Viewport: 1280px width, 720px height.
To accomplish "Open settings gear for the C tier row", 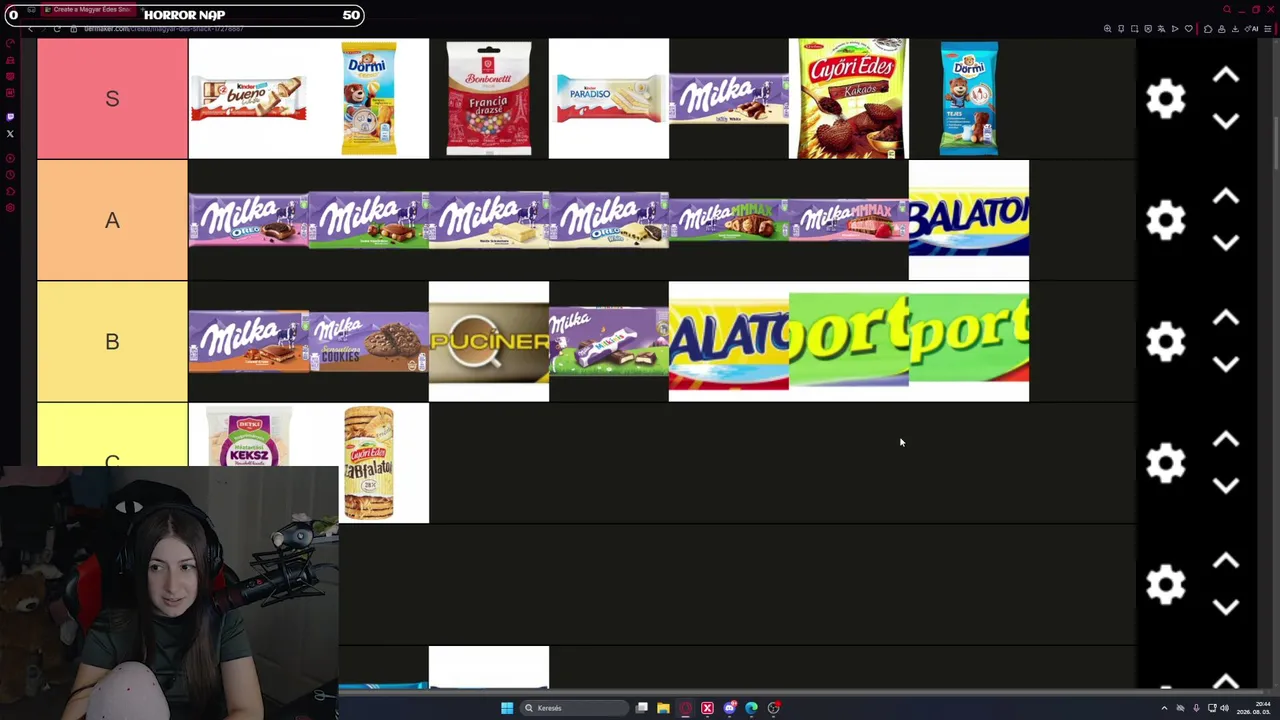I will 1165,463.
